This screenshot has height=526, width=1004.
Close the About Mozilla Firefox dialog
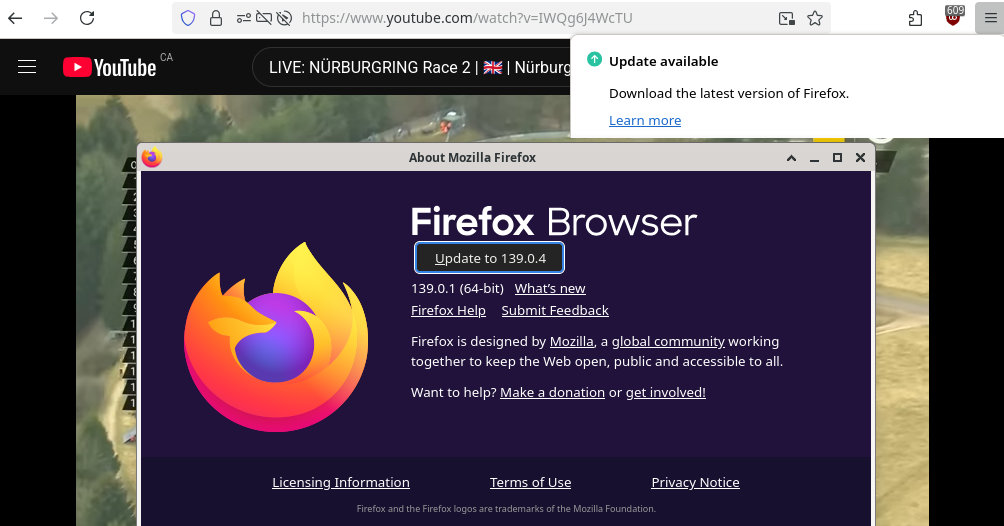[861, 158]
